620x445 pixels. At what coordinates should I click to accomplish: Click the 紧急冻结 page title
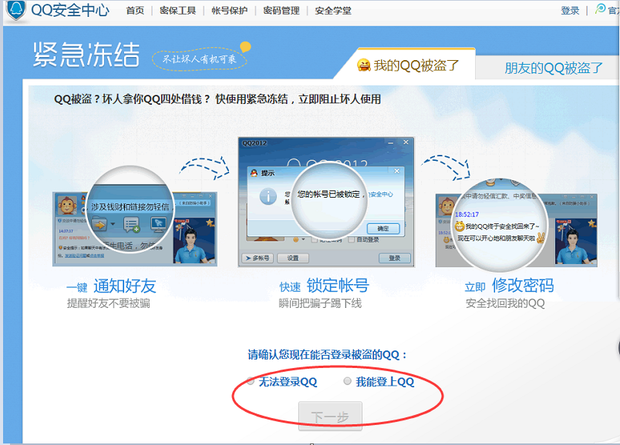pyautogui.click(x=86, y=54)
